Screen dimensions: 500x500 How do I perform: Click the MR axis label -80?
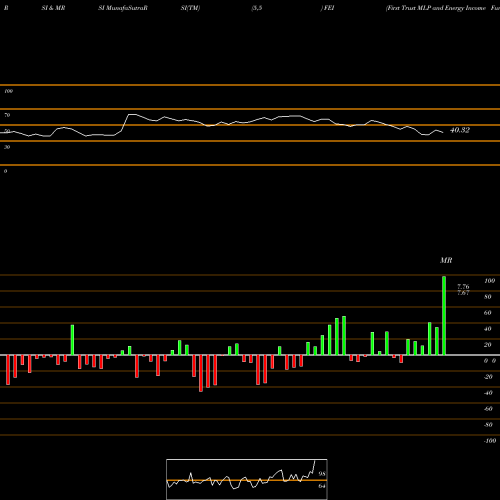[x=488, y=425]
